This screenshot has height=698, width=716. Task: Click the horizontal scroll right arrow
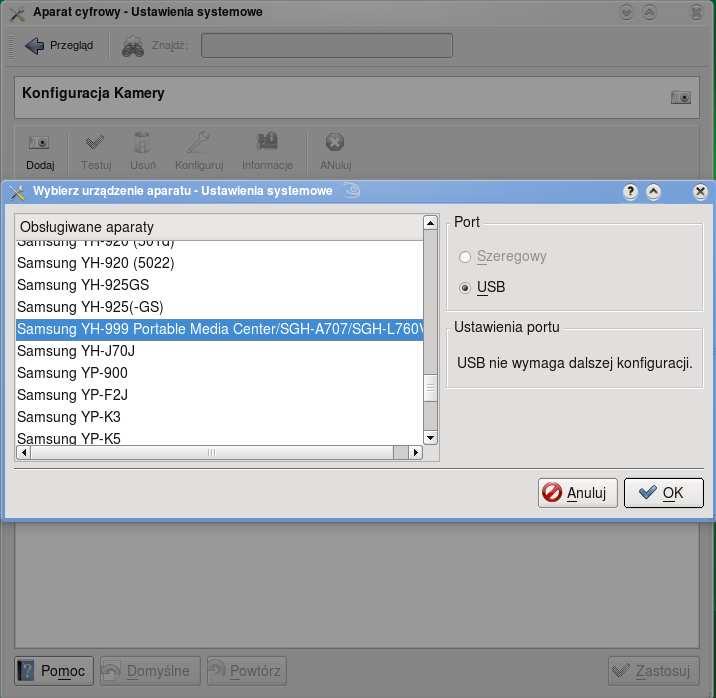click(415, 453)
